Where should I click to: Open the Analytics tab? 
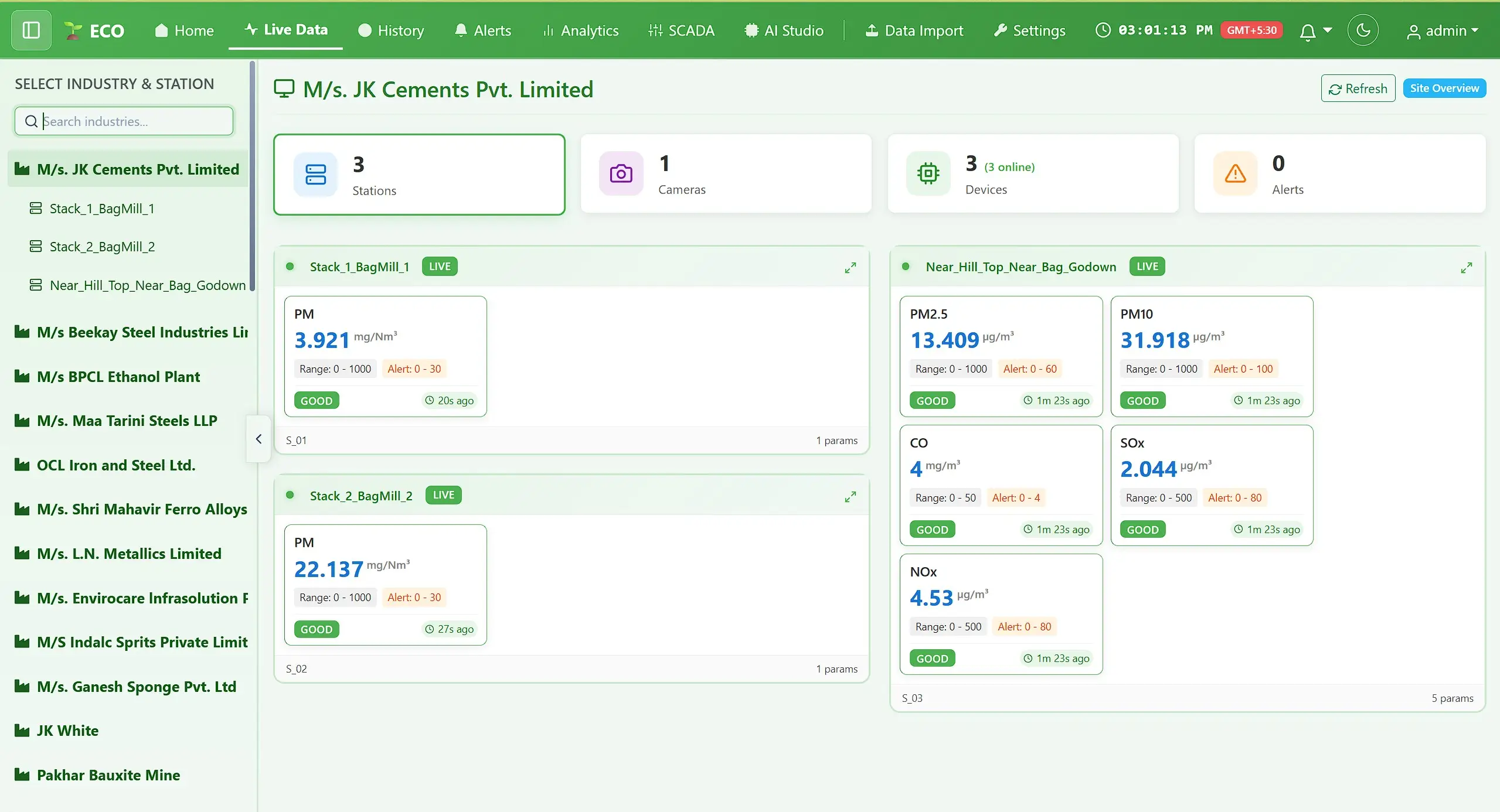[x=580, y=30]
